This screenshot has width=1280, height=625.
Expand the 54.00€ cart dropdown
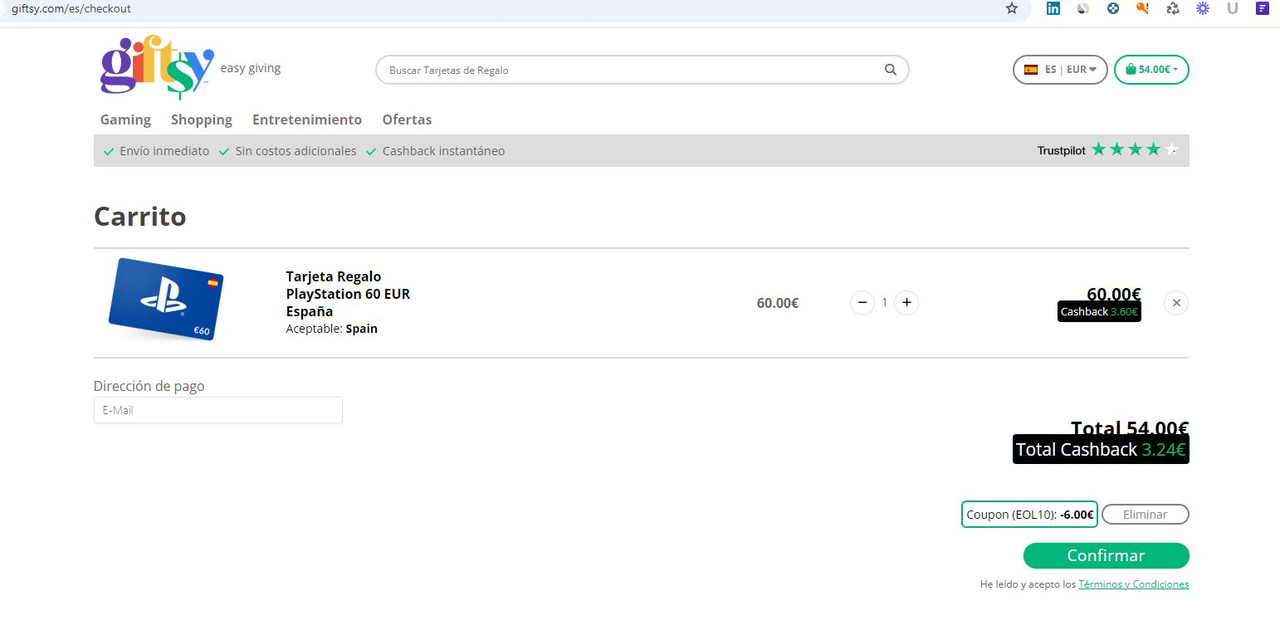(1151, 70)
